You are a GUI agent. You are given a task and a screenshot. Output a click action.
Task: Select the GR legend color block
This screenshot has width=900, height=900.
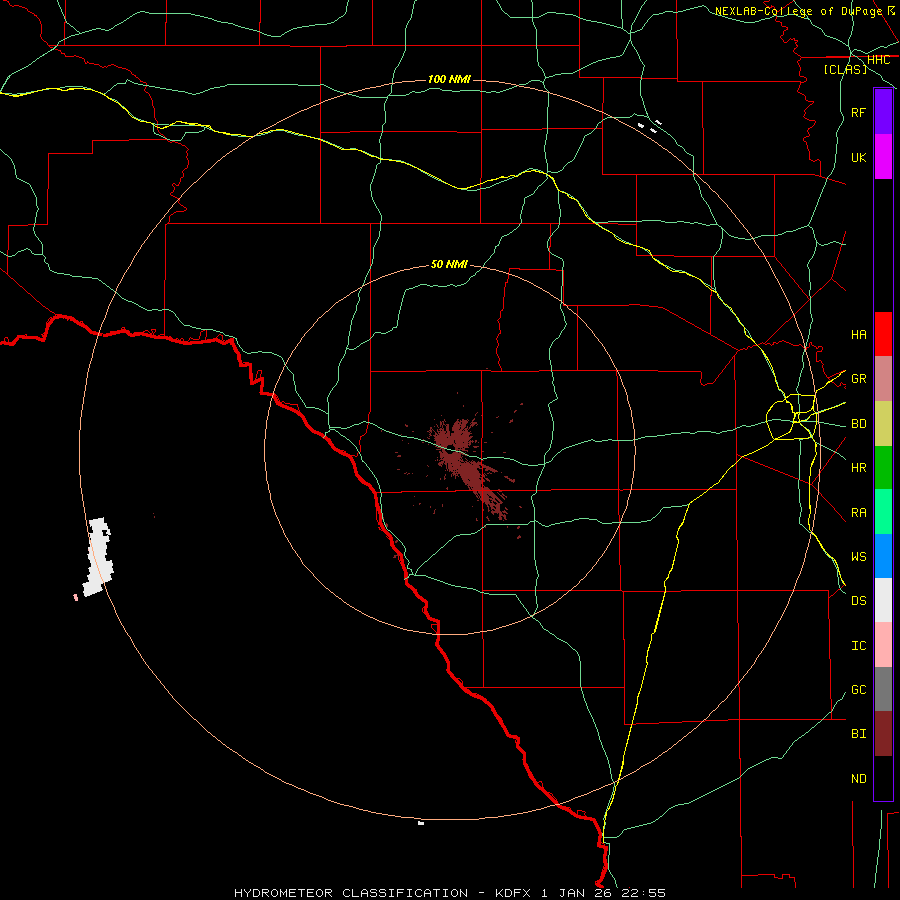tap(883, 379)
